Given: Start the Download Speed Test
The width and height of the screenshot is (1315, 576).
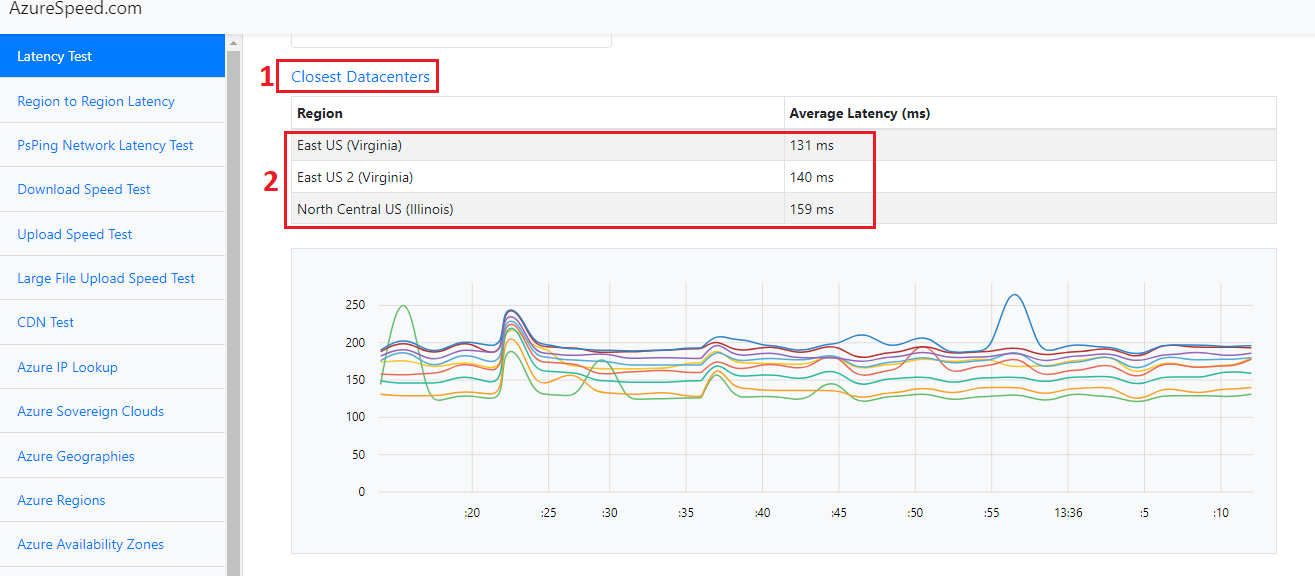Looking at the screenshot, I should coord(83,189).
